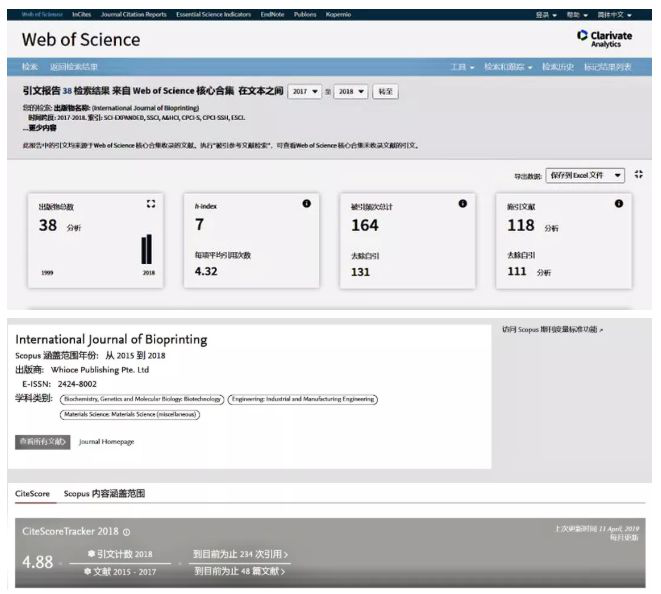Open Journal Citation Reports link
Screen dimensions: 661x594
[x=134, y=14]
